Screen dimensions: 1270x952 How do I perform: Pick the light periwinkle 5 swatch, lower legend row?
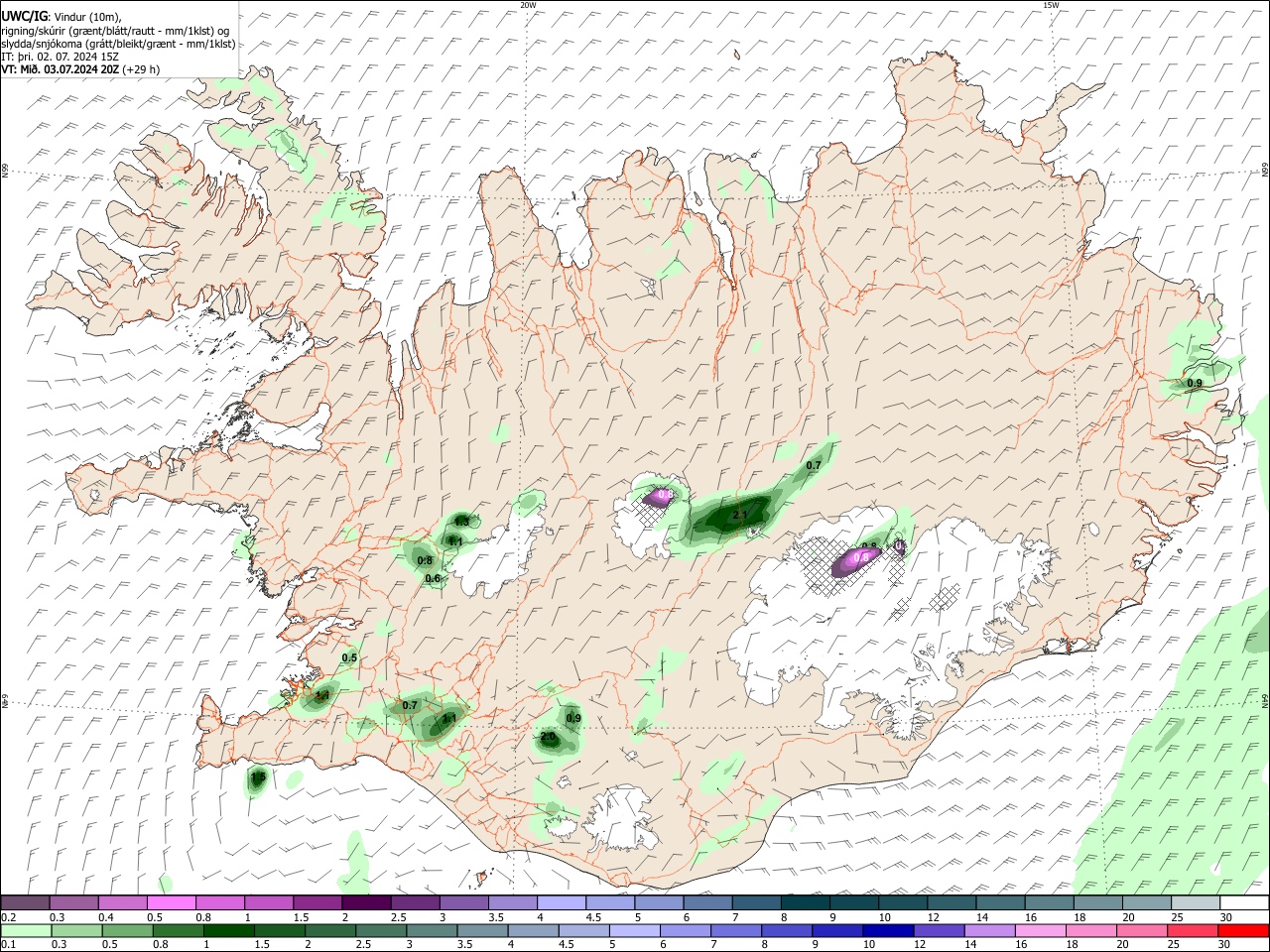(x=635, y=930)
